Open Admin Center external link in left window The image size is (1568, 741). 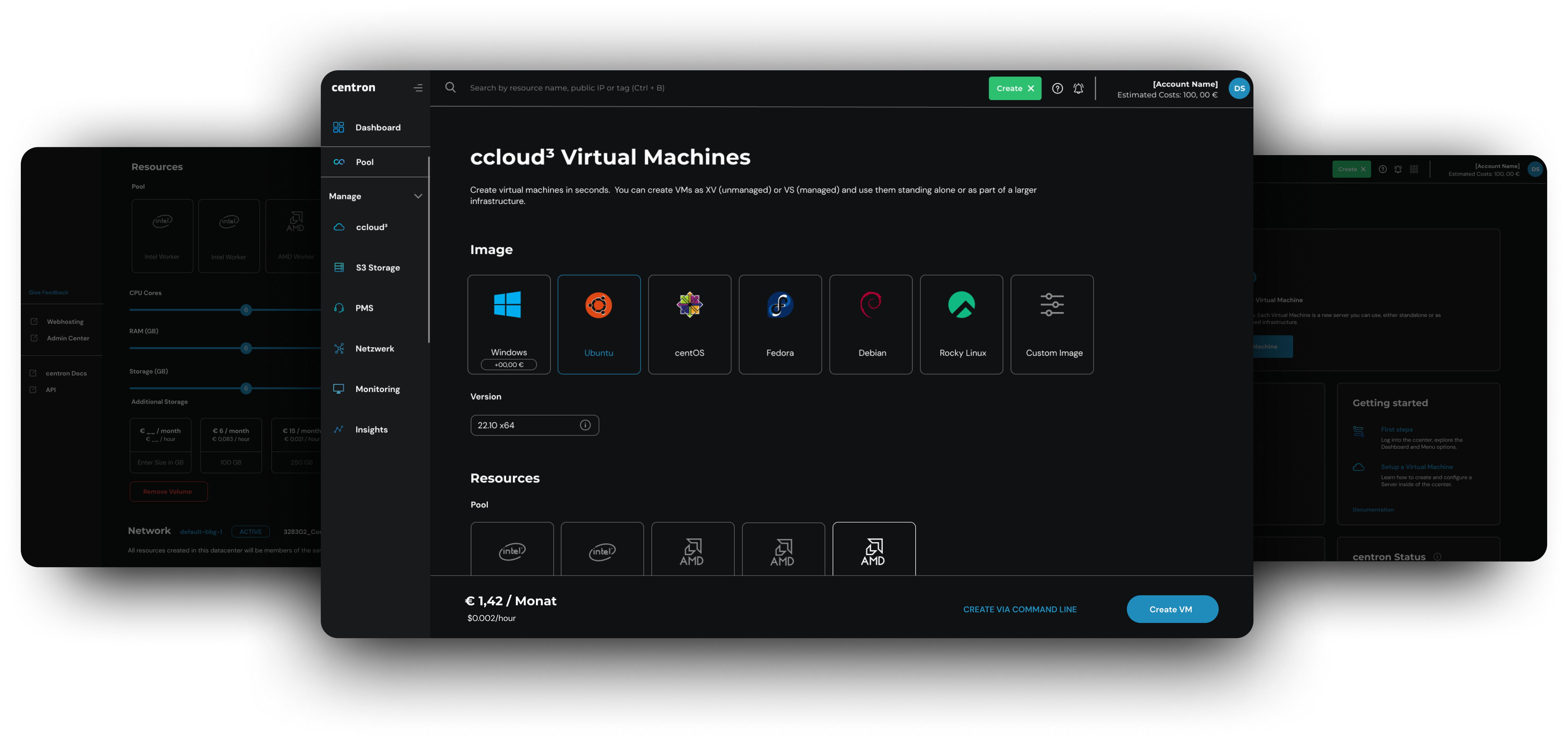pos(60,338)
